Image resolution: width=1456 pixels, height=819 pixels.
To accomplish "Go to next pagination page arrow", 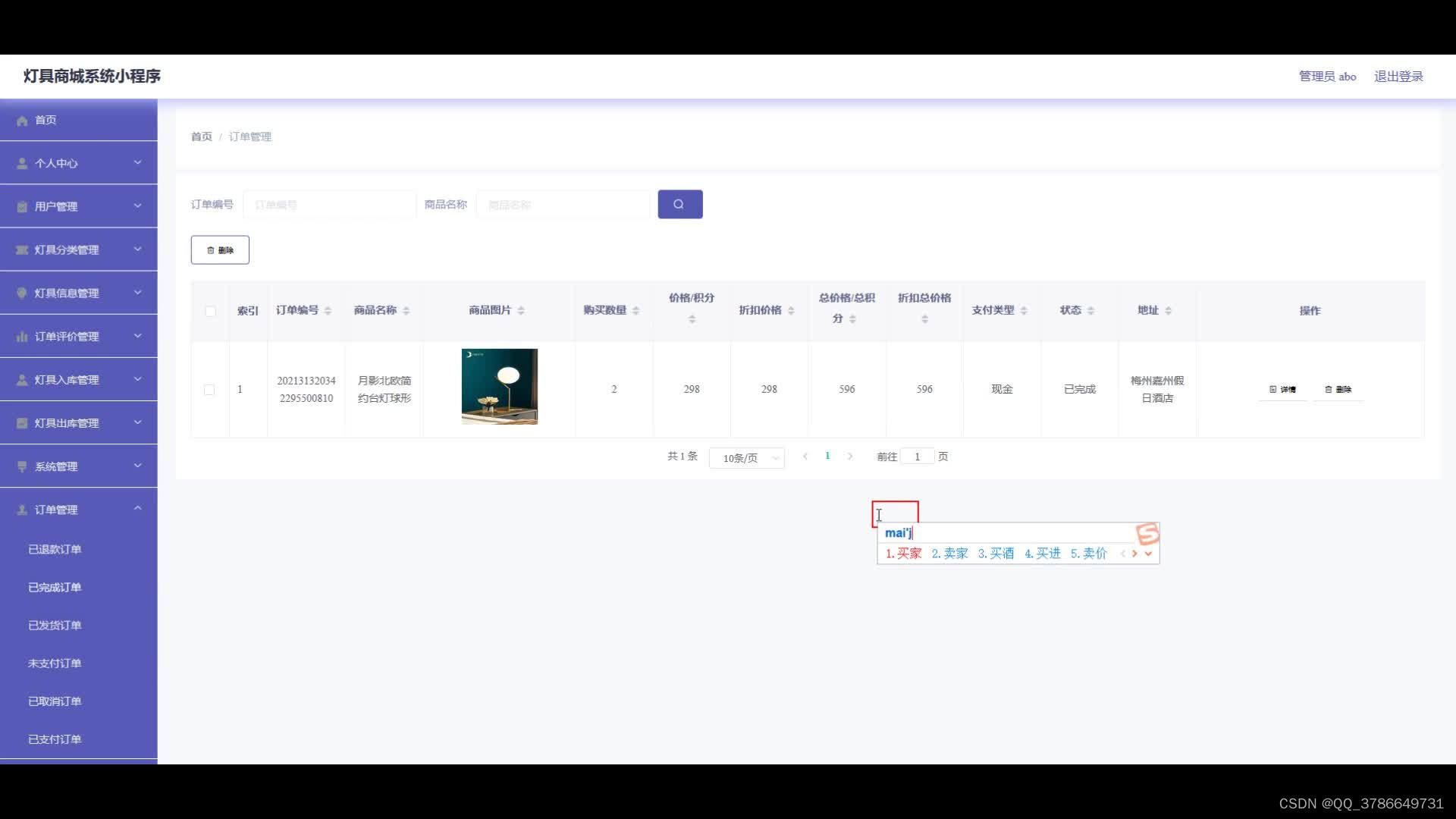I will click(x=850, y=457).
